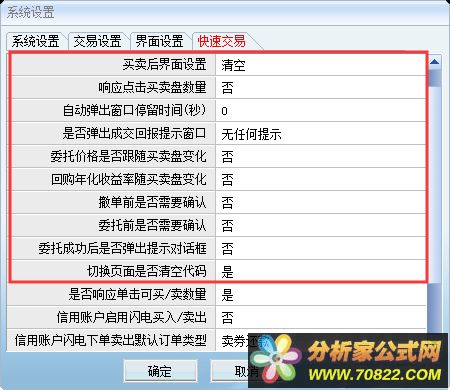The width and height of the screenshot is (450, 390).
Task: Change the 委托价格是否跟随买卖盘变化 value
Action: point(321,157)
